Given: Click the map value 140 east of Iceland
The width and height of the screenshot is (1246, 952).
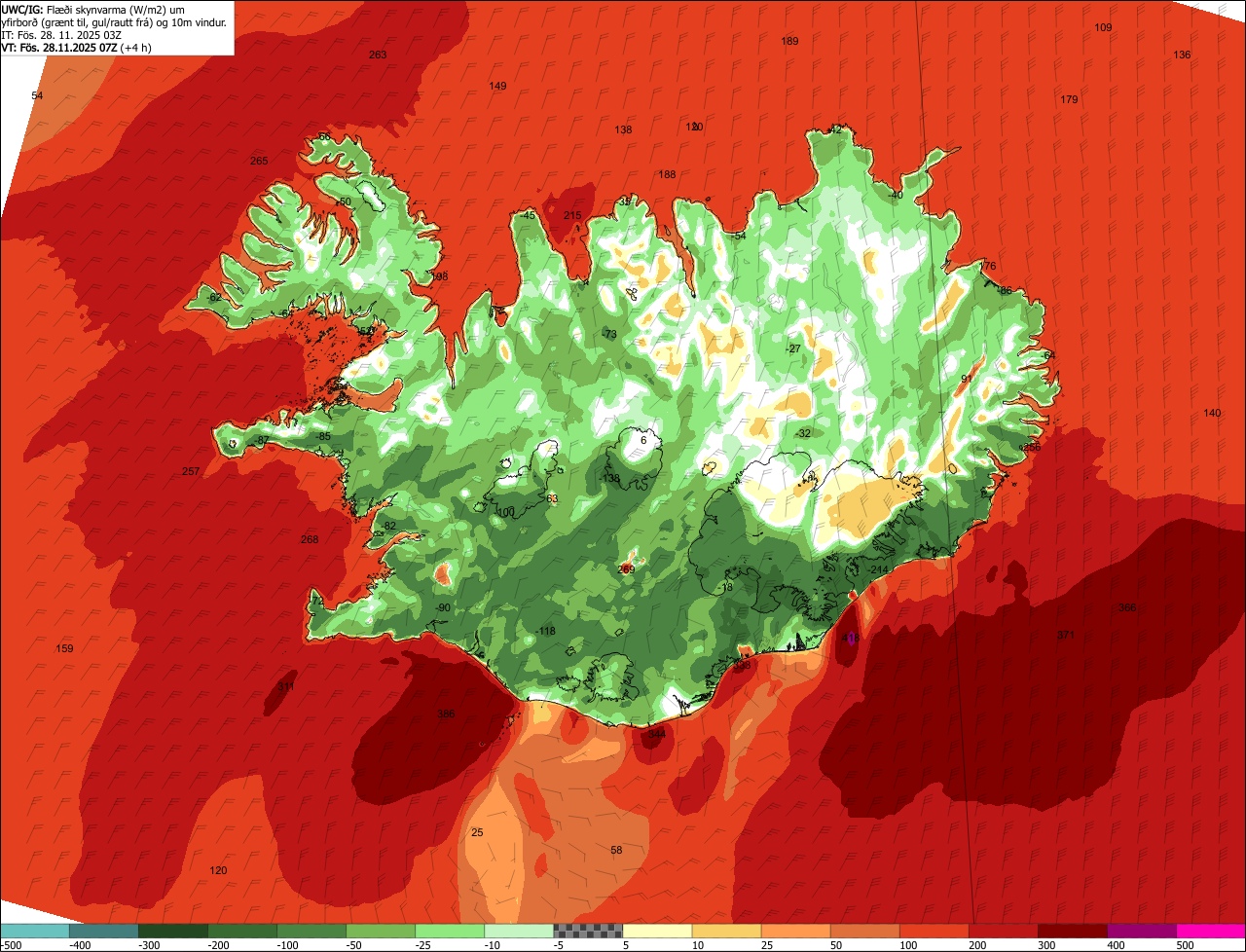Looking at the screenshot, I should click(1212, 413).
